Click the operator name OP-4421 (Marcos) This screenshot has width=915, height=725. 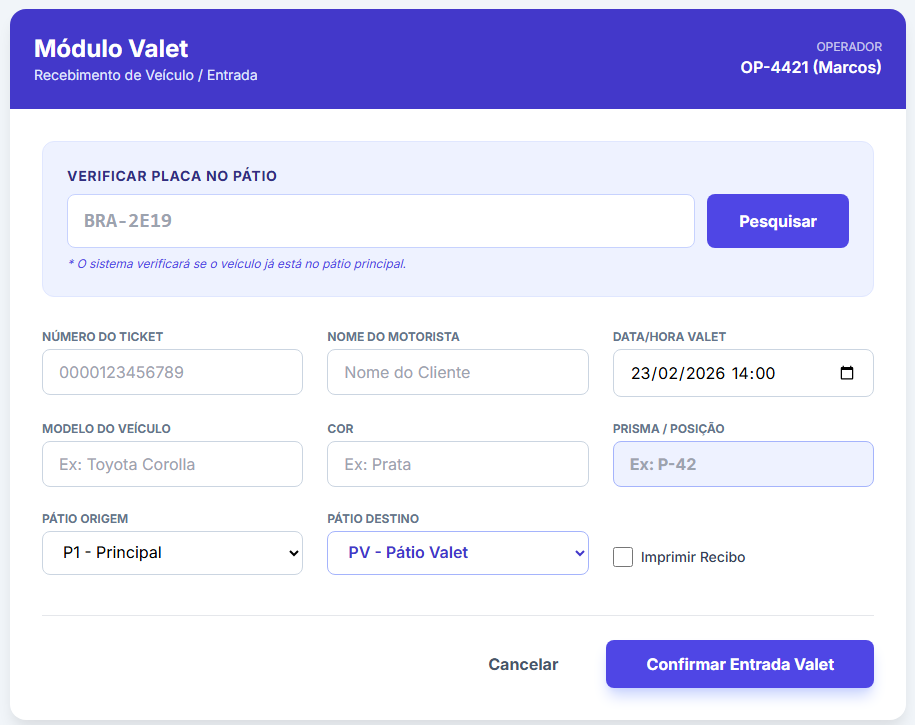[811, 68]
